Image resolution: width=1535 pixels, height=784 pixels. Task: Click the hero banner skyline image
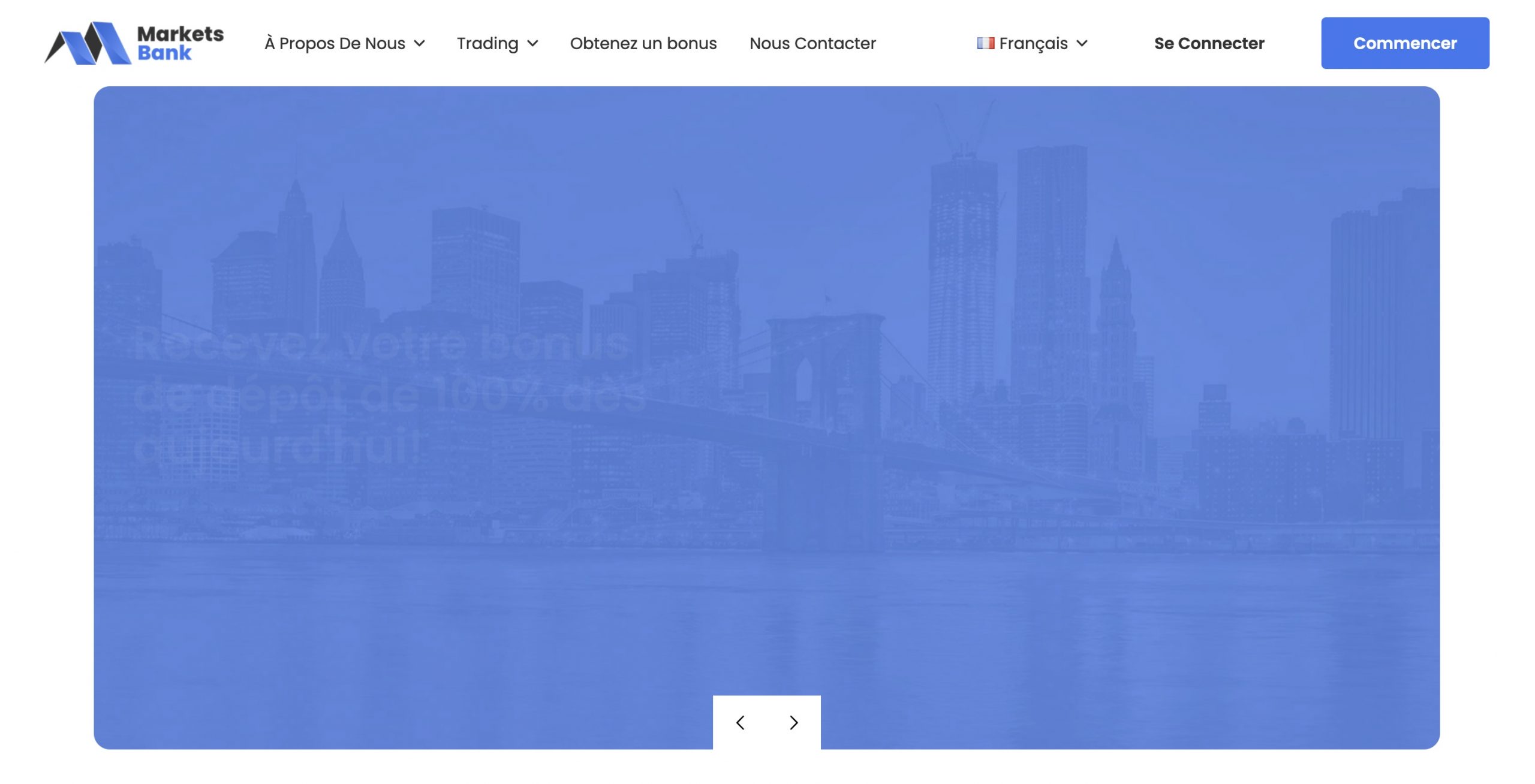[767, 418]
